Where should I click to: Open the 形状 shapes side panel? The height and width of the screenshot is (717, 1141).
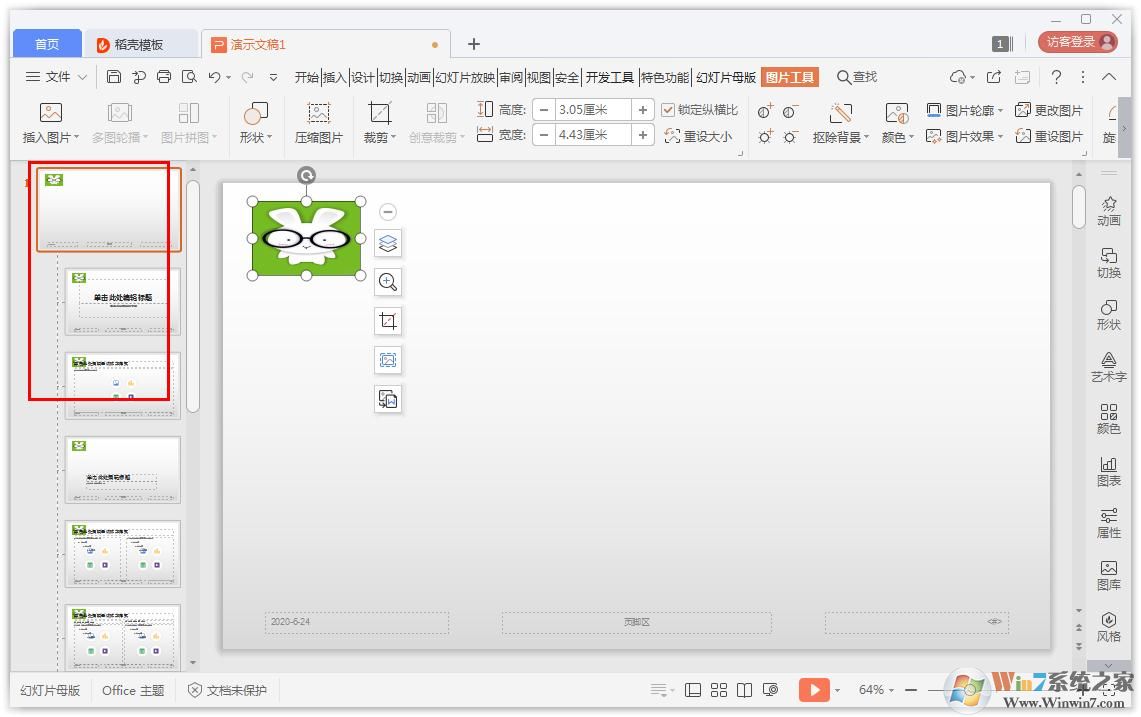pos(1108,315)
